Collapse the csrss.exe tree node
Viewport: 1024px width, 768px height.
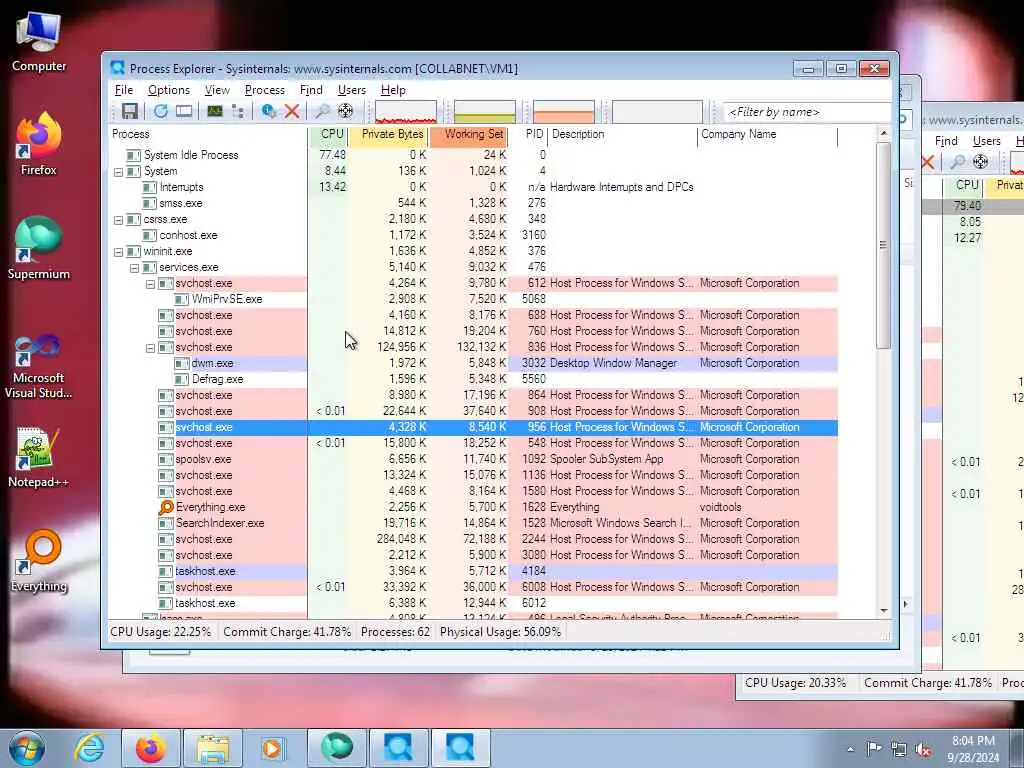click(x=118, y=220)
